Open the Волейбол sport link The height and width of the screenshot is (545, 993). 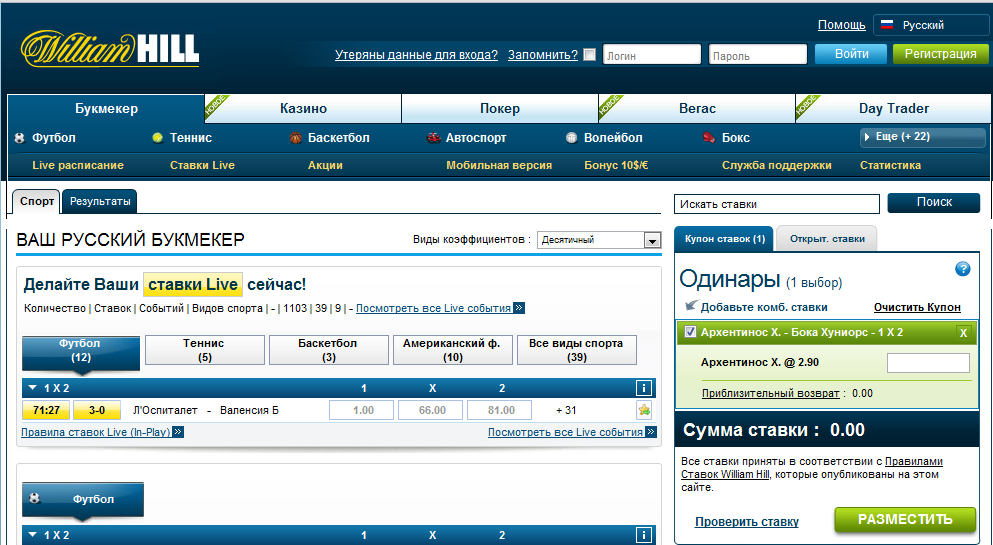point(604,138)
